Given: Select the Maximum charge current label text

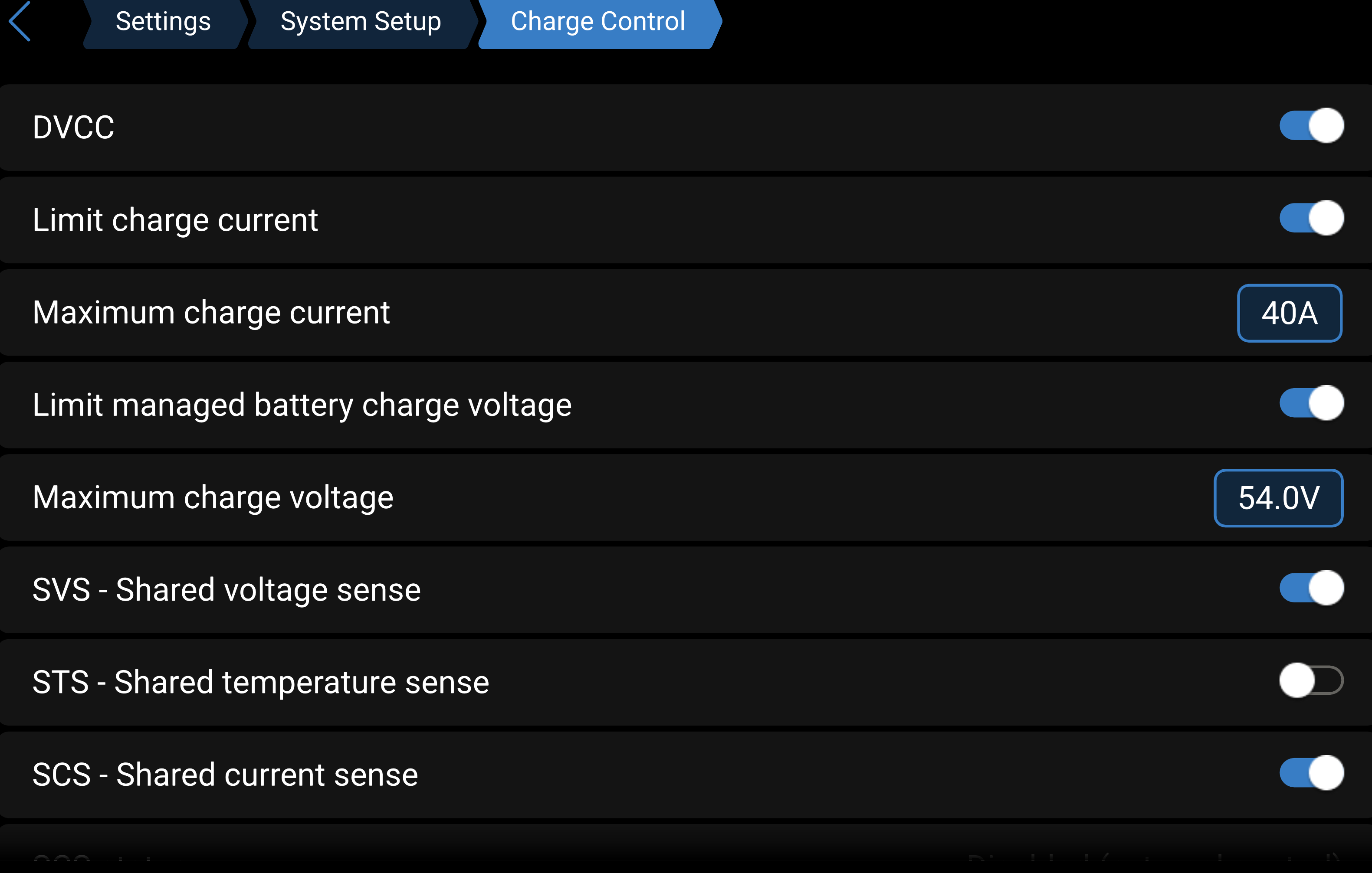Looking at the screenshot, I should [x=211, y=313].
